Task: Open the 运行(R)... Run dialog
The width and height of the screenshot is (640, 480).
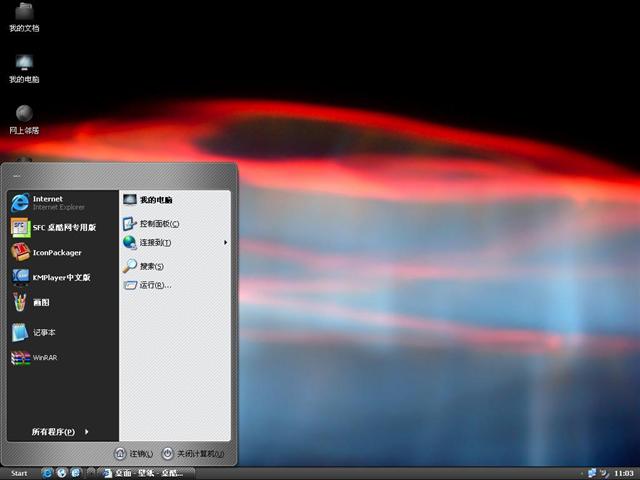Action: [x=175, y=285]
